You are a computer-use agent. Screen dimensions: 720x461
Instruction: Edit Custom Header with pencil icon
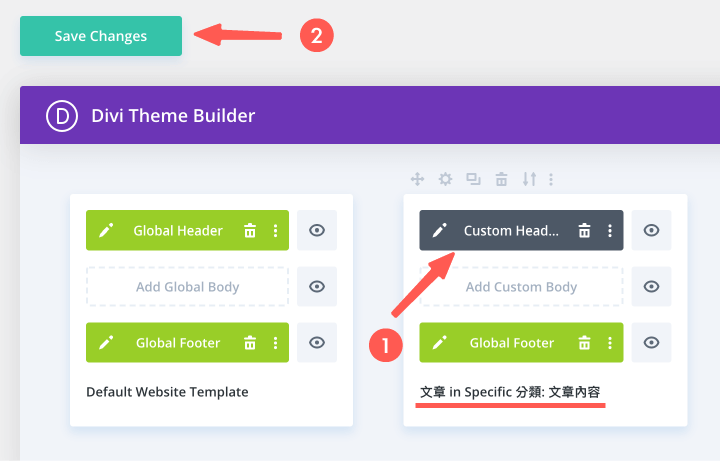(440, 230)
